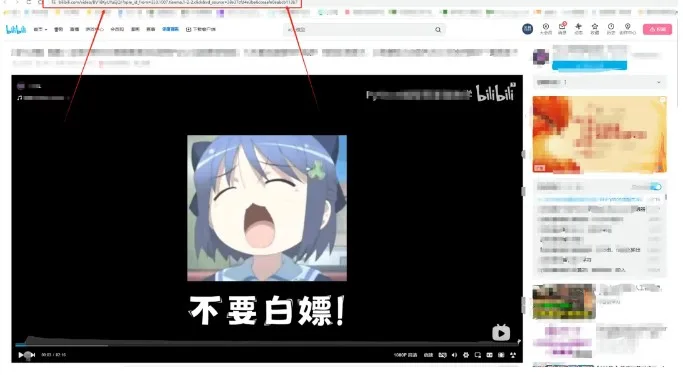Click the bilibili TV play icon overlay
This screenshot has height=375, width=683.
[x=501, y=333]
